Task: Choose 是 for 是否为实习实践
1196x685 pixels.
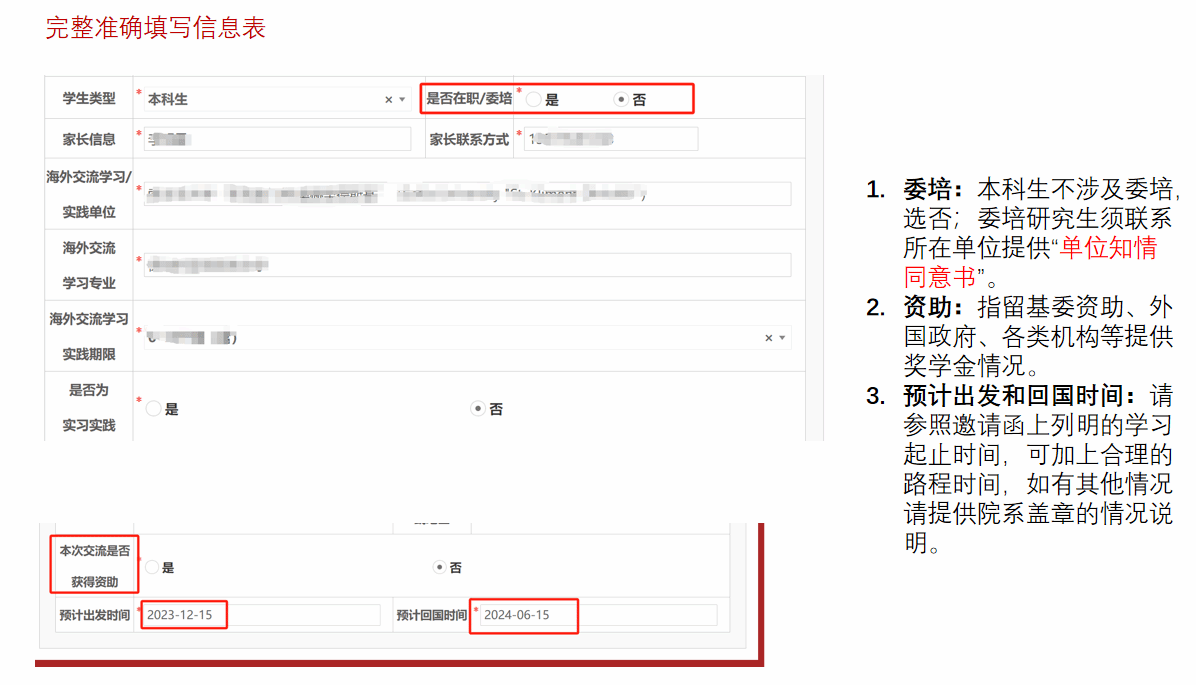Action: (x=153, y=408)
